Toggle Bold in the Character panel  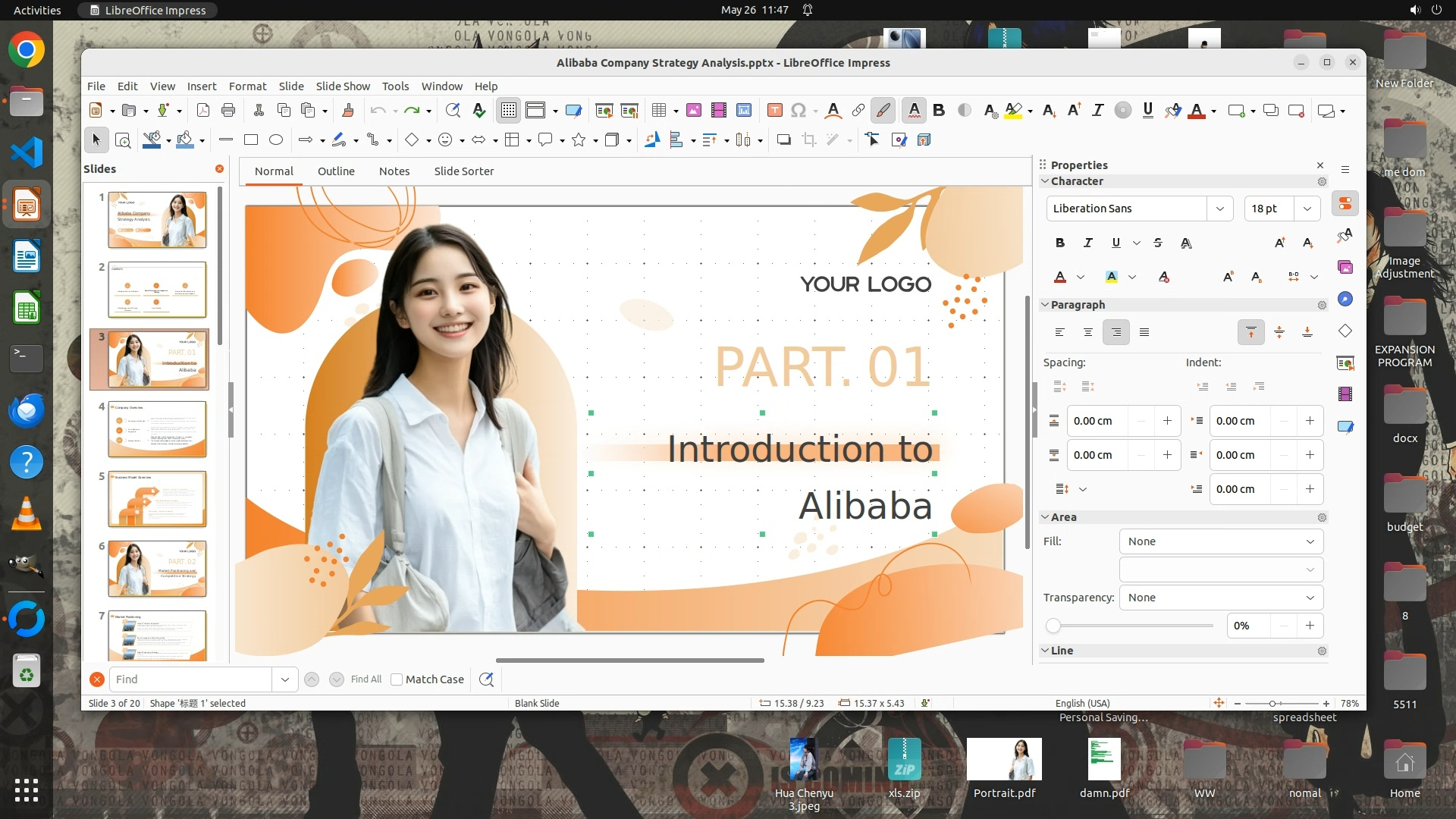pos(1060,243)
